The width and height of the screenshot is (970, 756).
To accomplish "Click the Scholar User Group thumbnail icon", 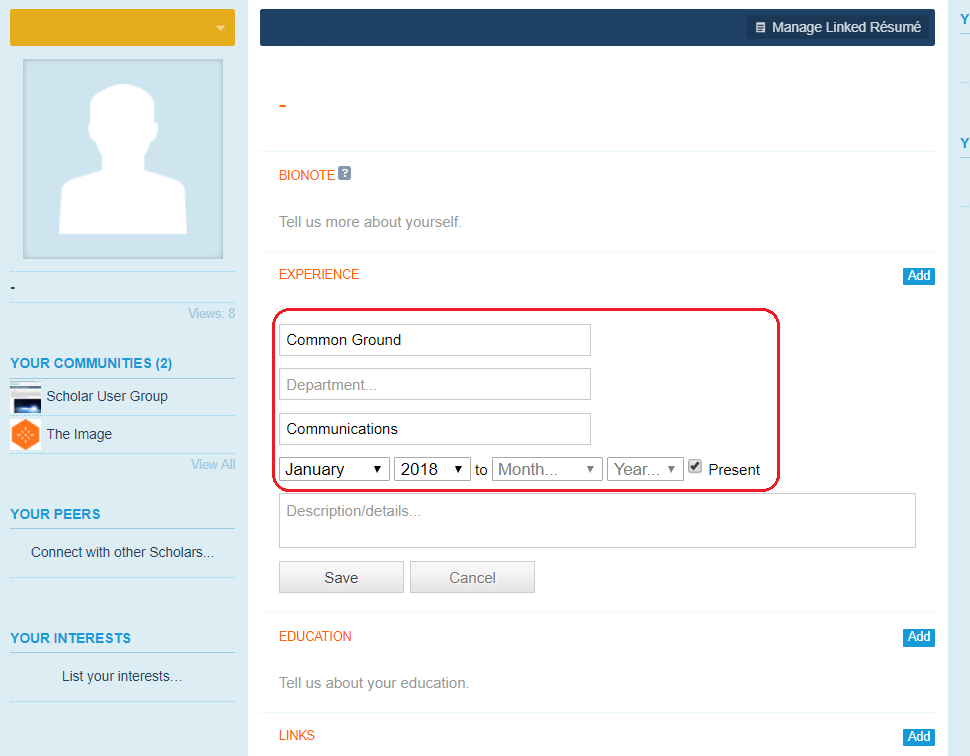I will click(26, 398).
